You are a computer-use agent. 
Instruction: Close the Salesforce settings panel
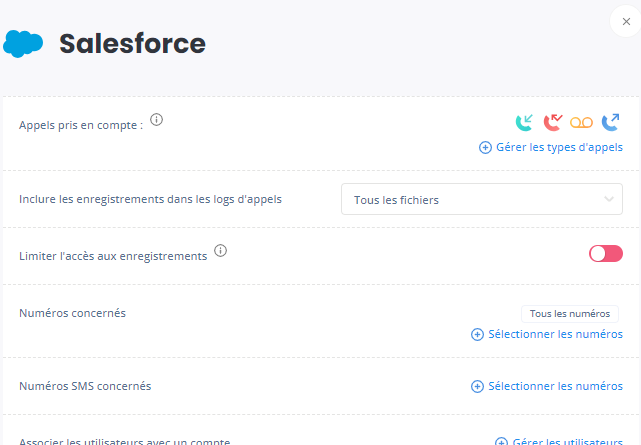click(x=626, y=22)
